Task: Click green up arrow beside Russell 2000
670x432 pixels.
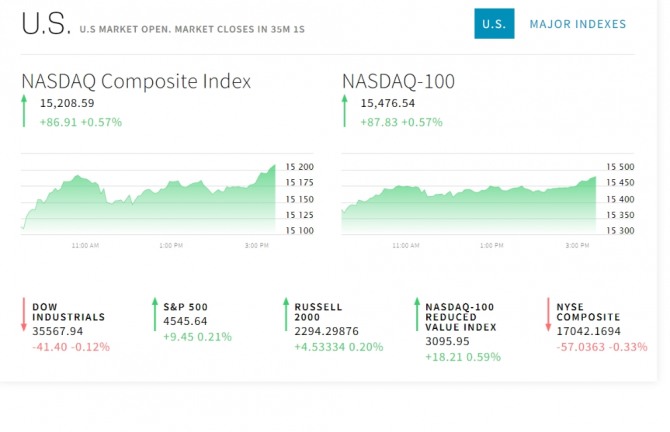Action: (x=286, y=314)
